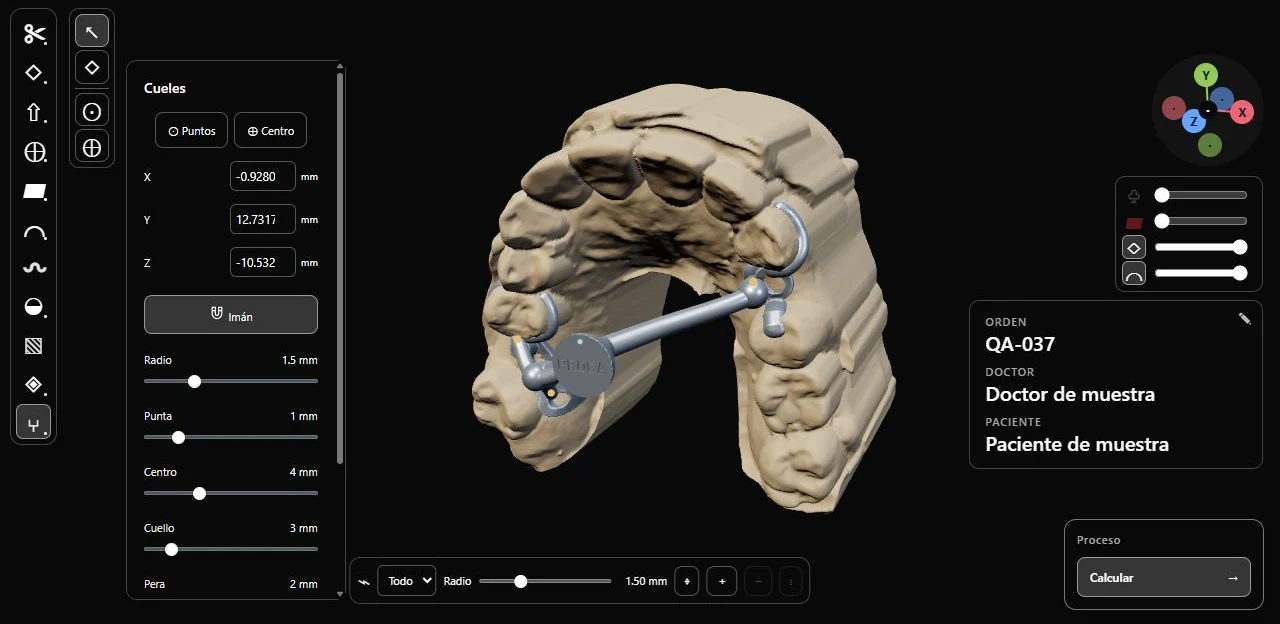Viewport: 1280px width, 624px height.
Task: Toggle the diamond layer visibility button
Action: coord(1134,247)
